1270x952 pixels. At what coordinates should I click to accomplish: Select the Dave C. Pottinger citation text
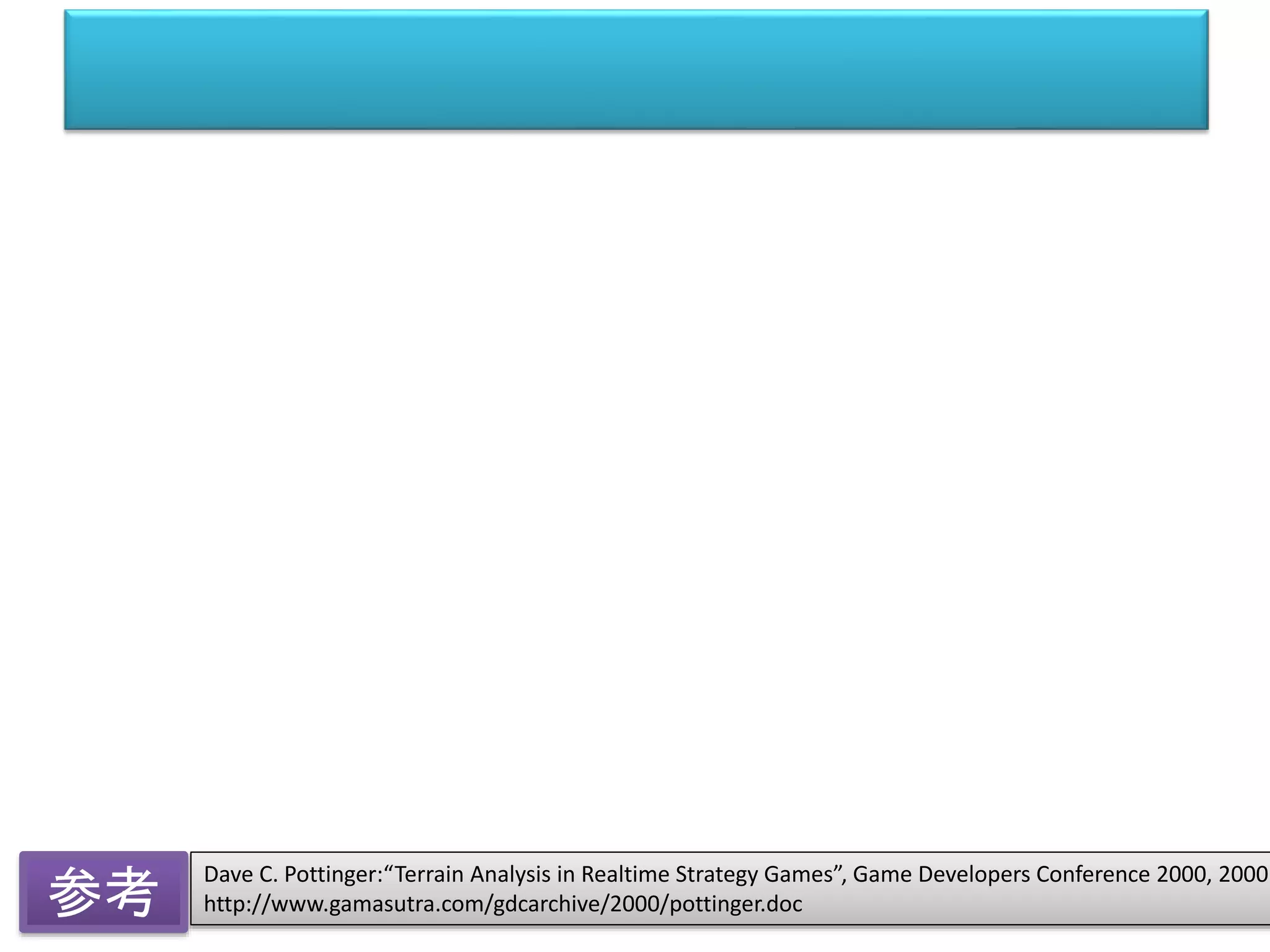tap(735, 875)
